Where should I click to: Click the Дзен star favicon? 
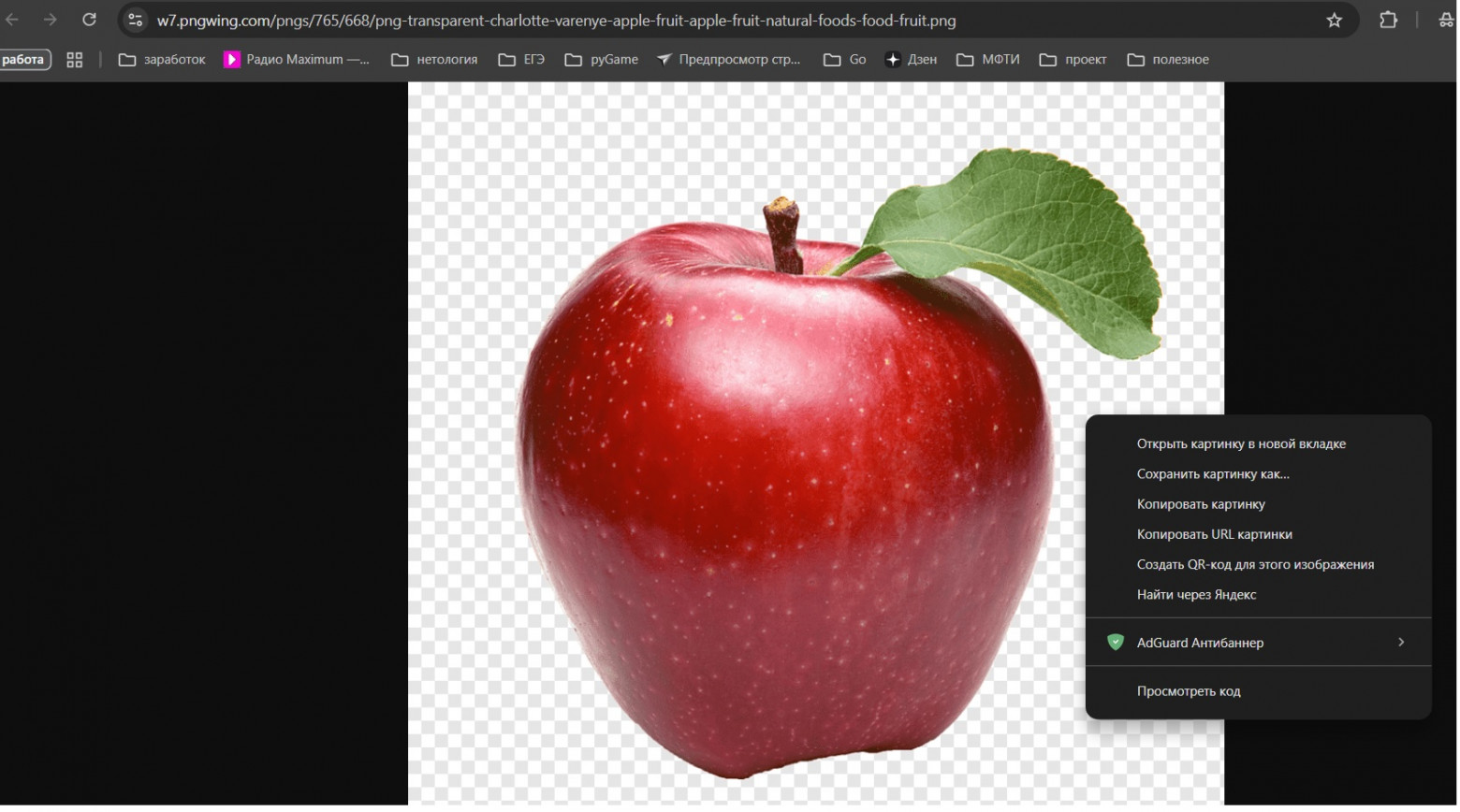pyautogui.click(x=893, y=60)
